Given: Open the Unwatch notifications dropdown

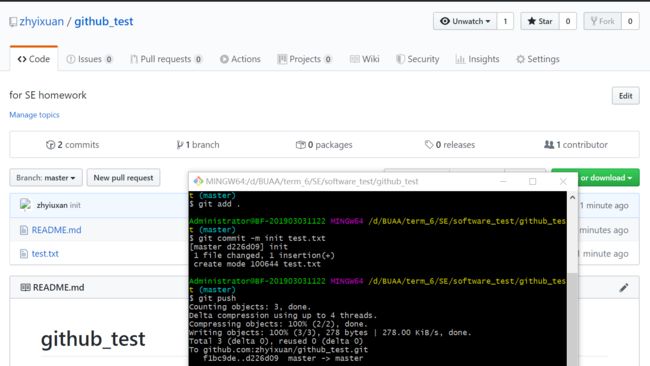Looking at the screenshot, I should pos(465,21).
